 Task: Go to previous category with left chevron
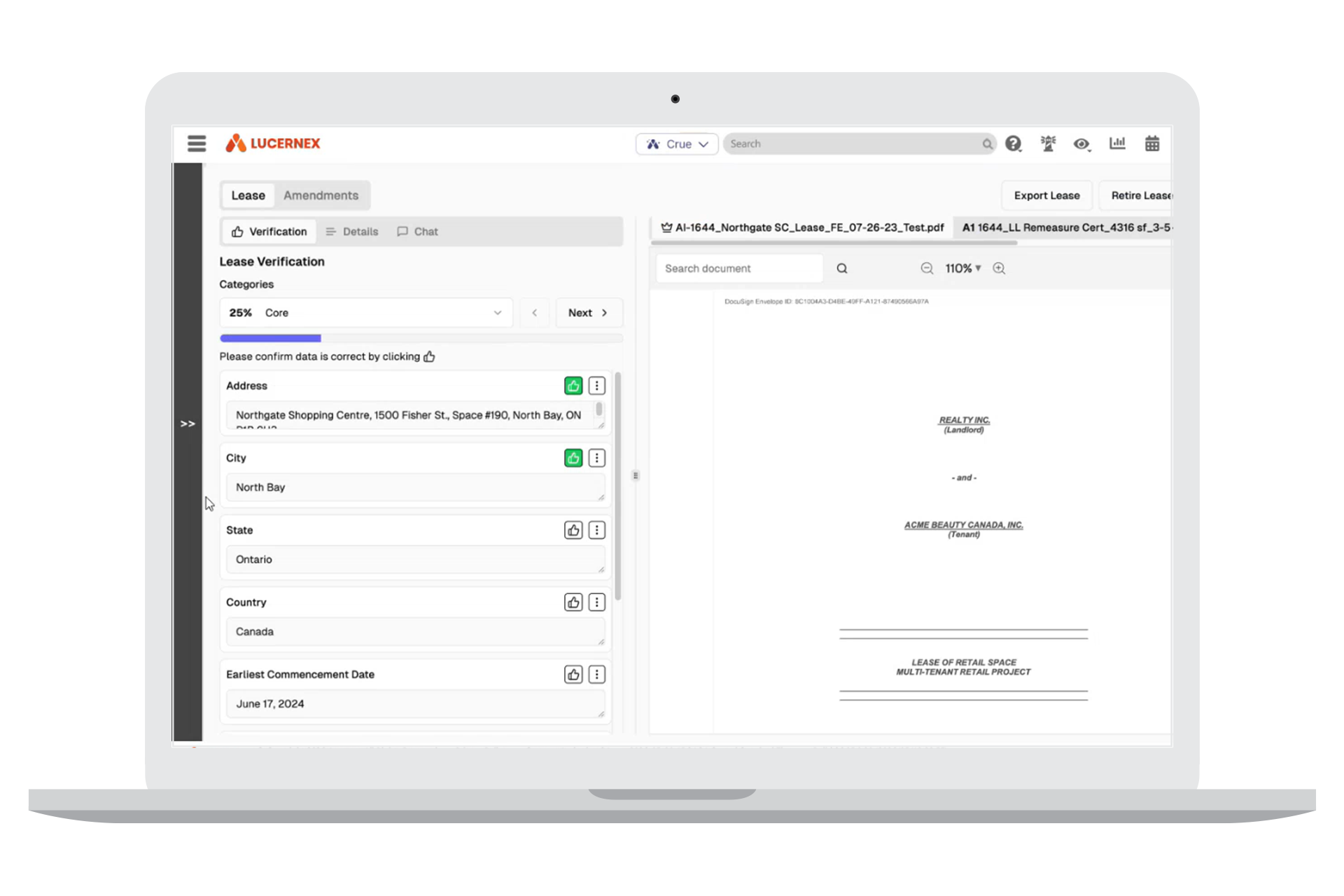(x=535, y=313)
